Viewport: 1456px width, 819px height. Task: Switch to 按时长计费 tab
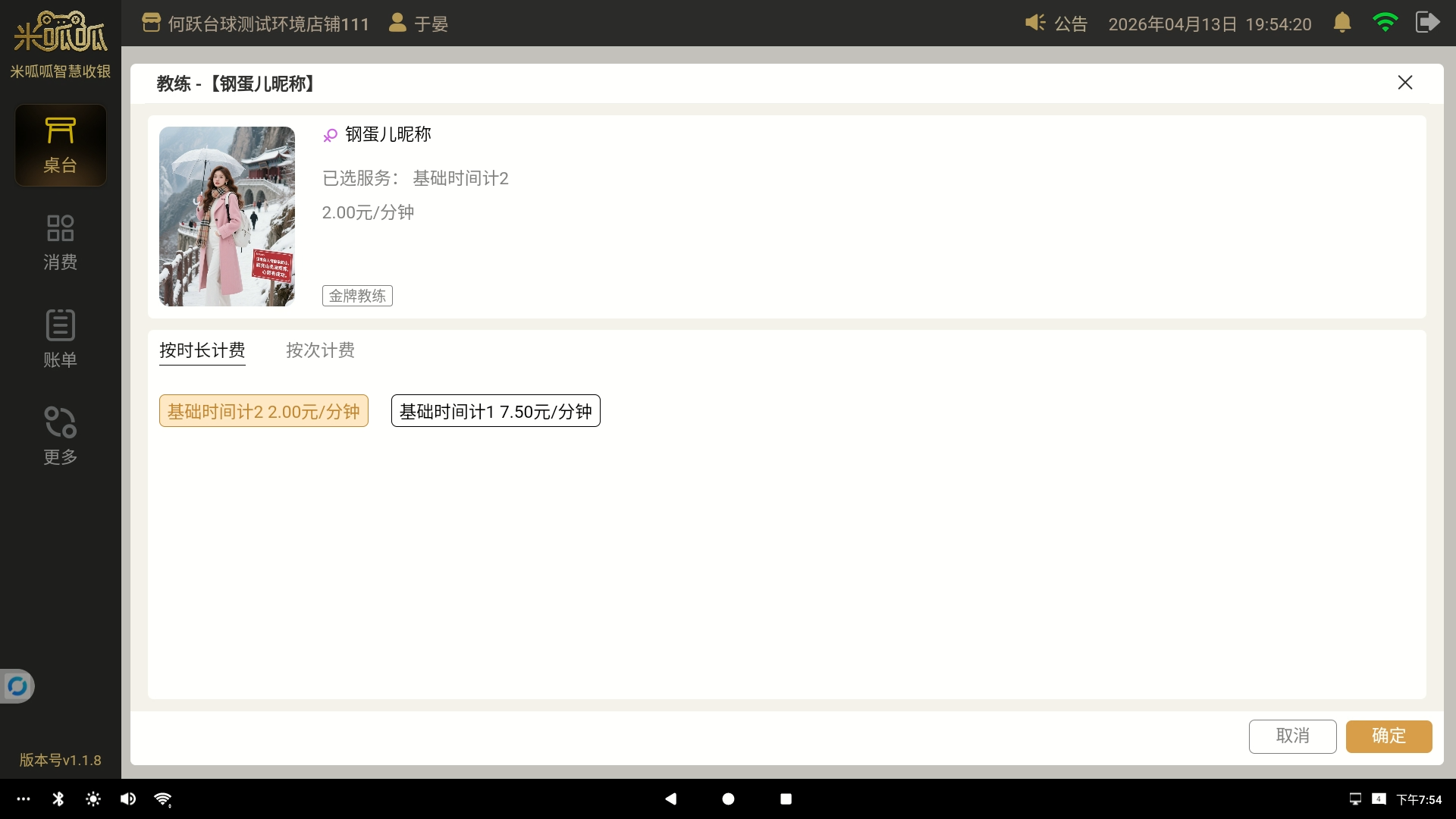202,350
